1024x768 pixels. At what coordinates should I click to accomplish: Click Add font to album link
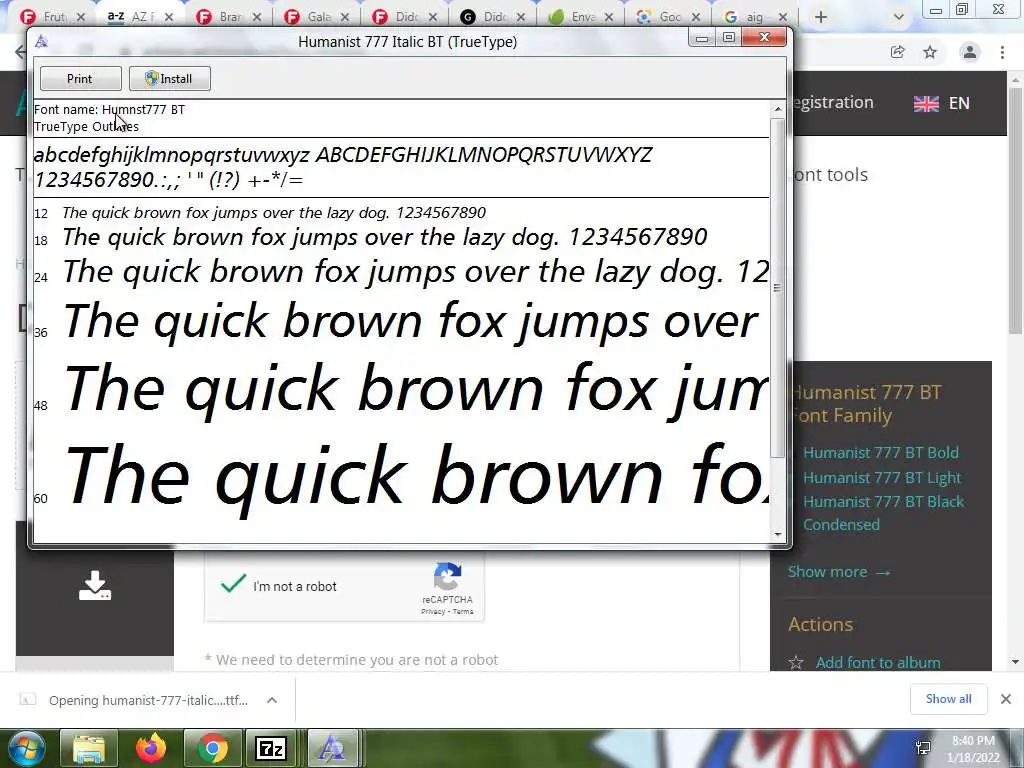point(878,662)
